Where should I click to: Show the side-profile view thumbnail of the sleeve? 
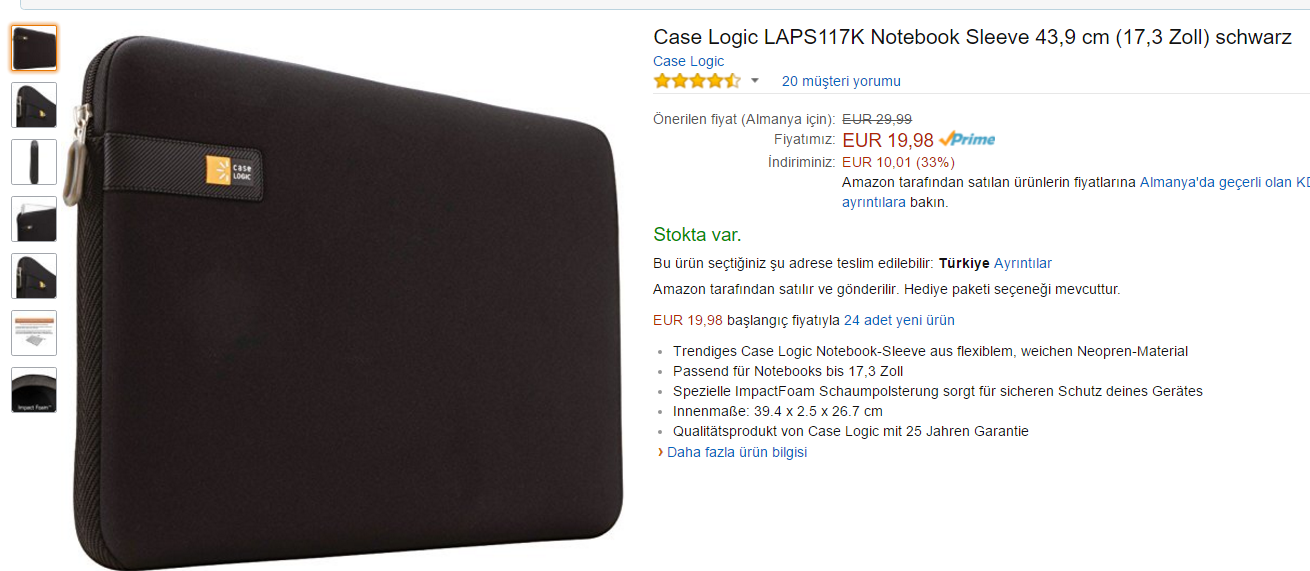tap(34, 162)
